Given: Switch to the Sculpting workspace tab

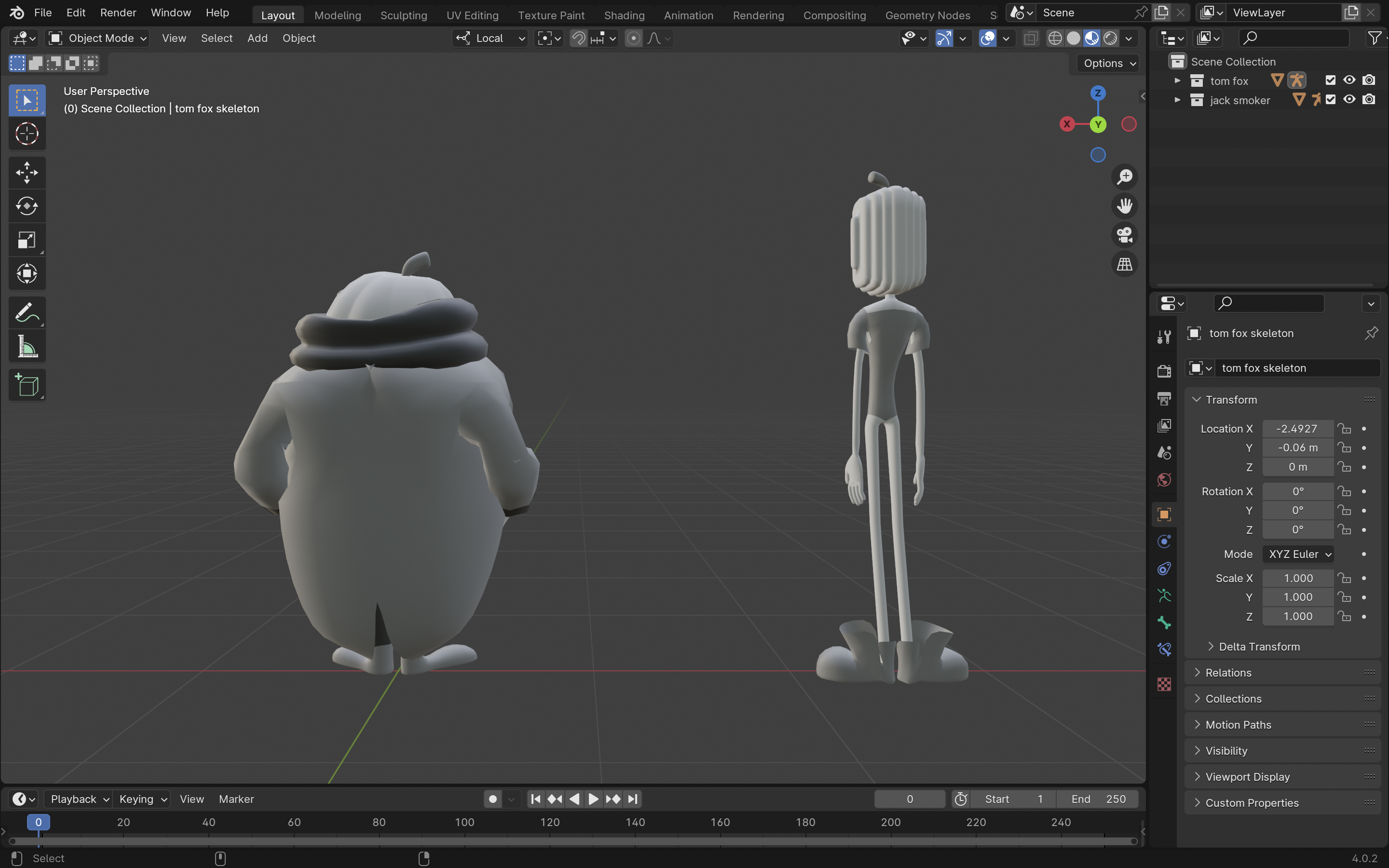Looking at the screenshot, I should (404, 15).
